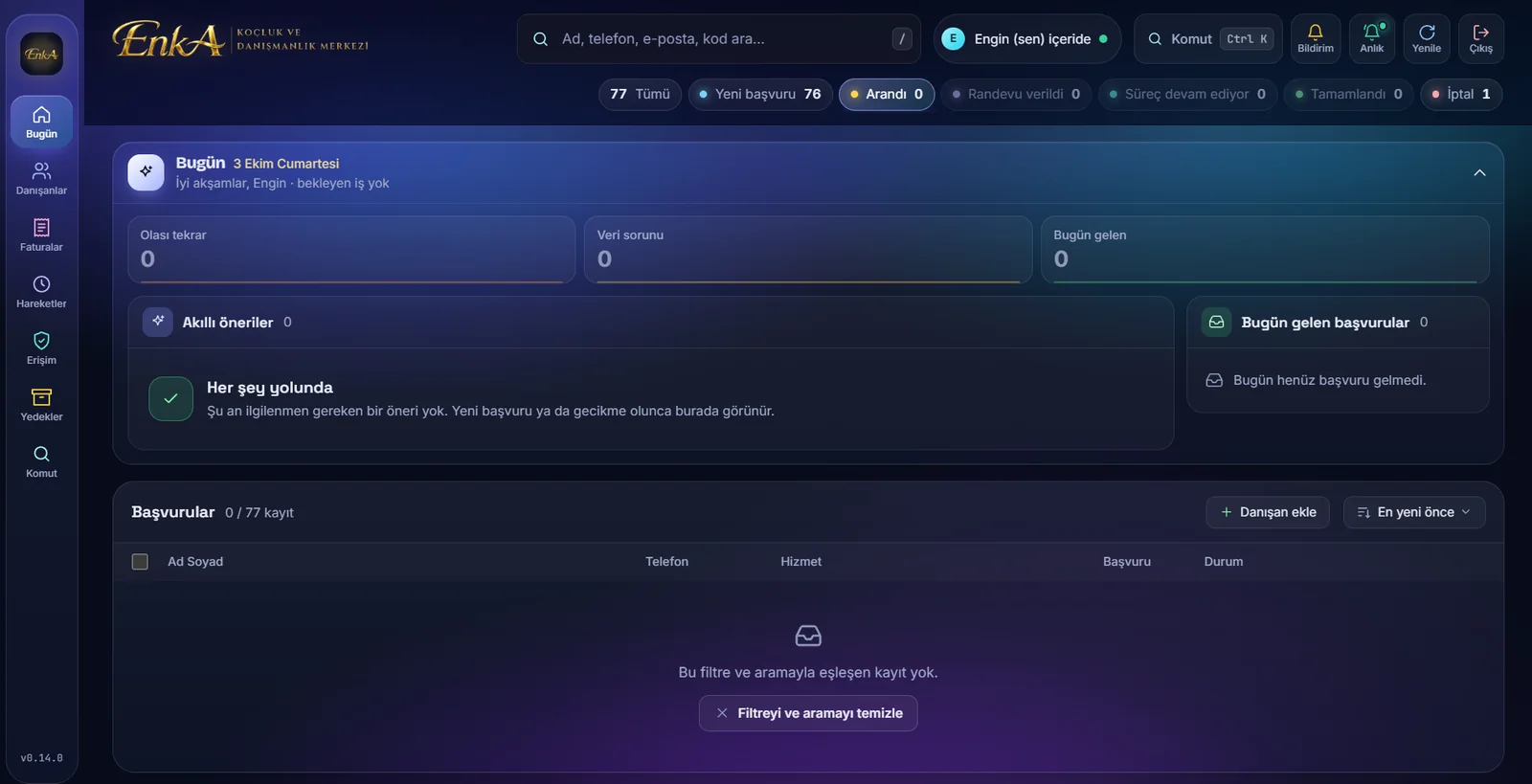Image resolution: width=1532 pixels, height=784 pixels.
Task: Click the v0.14.0 version label
Action: (x=42, y=758)
